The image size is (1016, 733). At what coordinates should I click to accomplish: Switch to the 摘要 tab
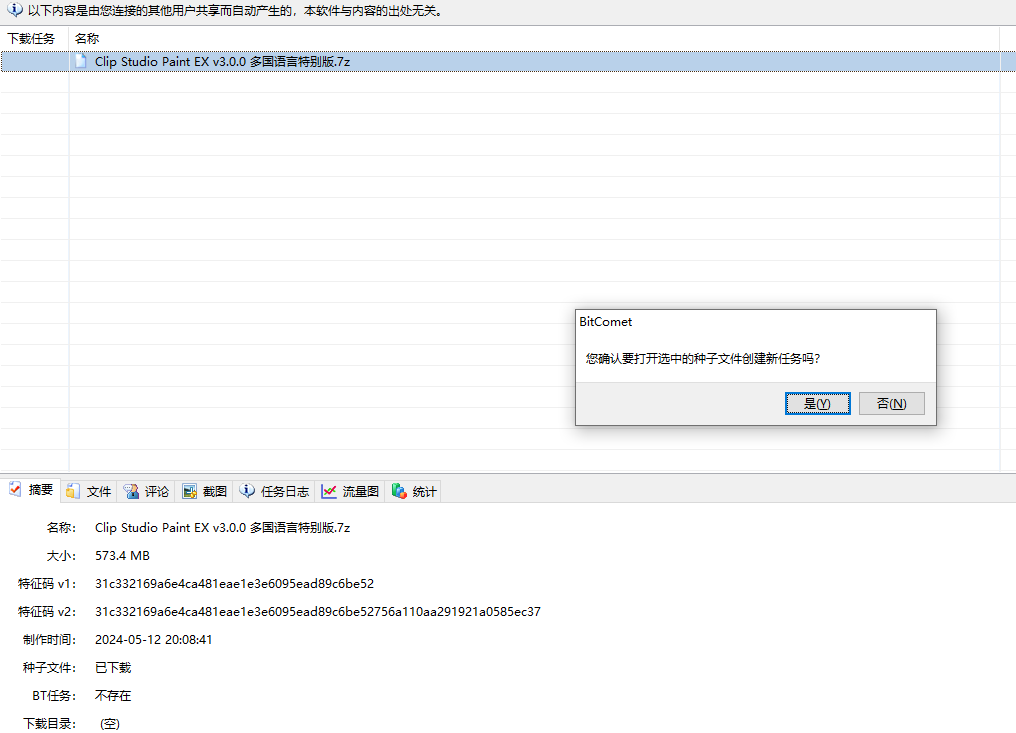pos(31,490)
